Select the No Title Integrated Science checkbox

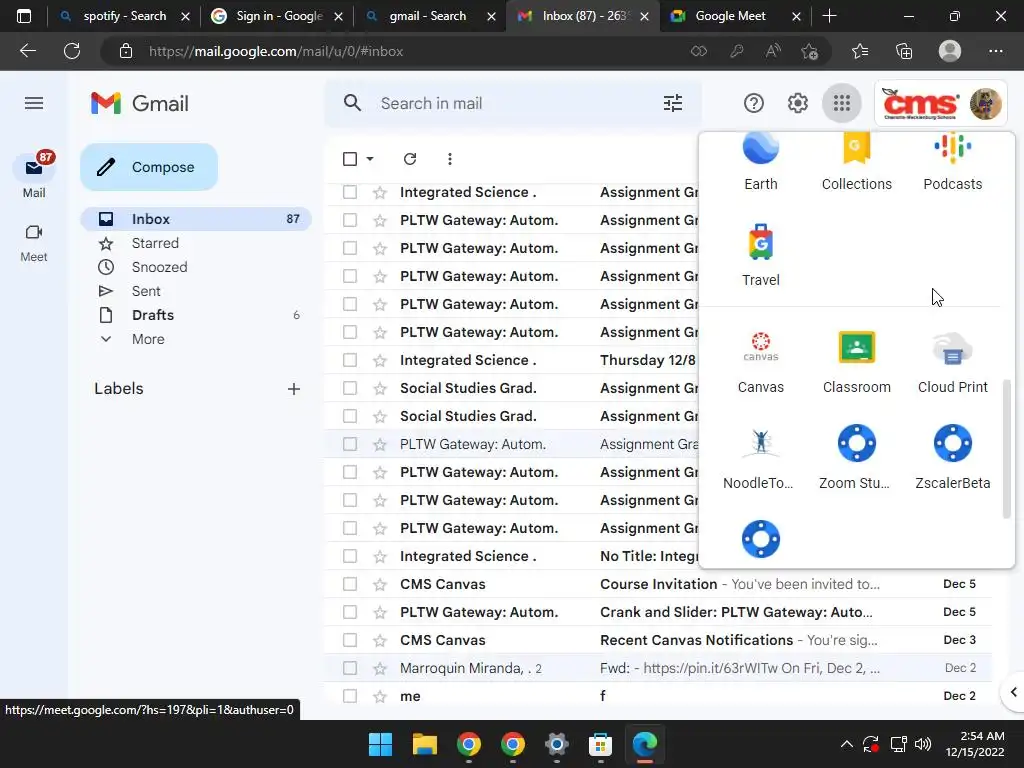pos(350,556)
